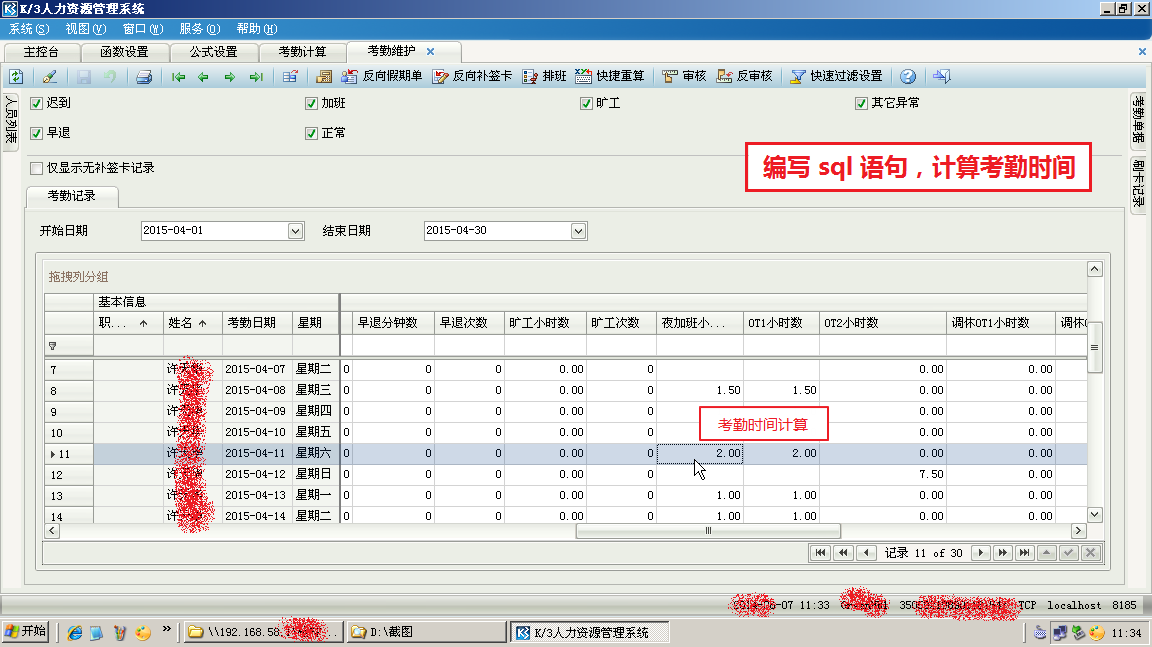Open the 开始日期 date dropdown
Image resolution: width=1152 pixels, height=647 pixels.
pyautogui.click(x=295, y=231)
